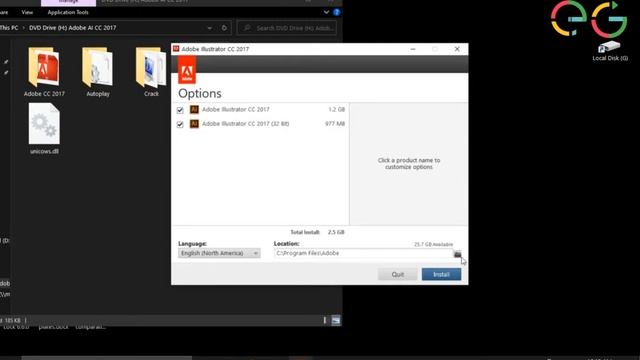
Task: Uncheck Adobe Illustrator CC 2017 (32 Bit) checkbox
Action: click(180, 124)
